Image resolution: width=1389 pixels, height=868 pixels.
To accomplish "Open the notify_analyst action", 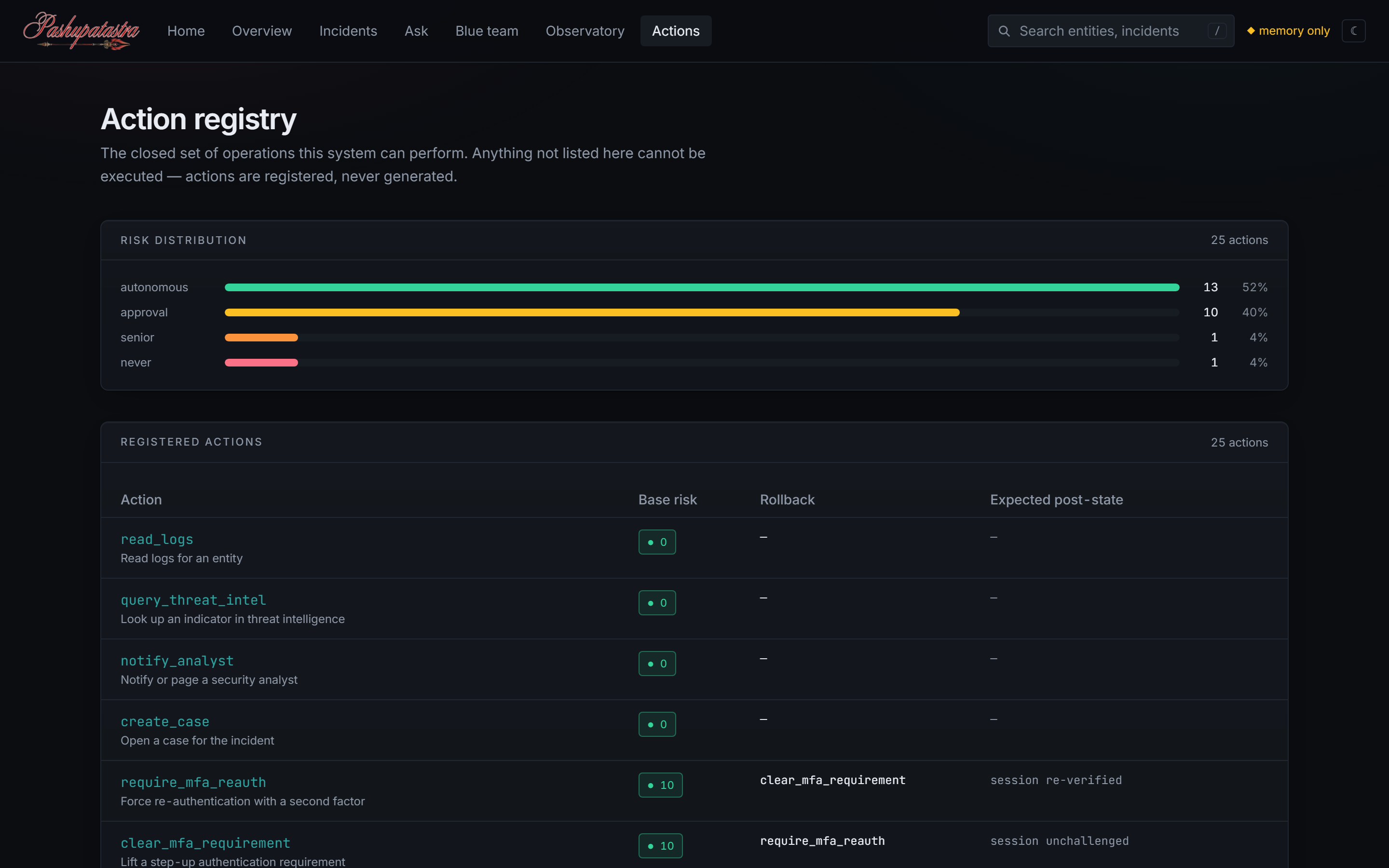I will tap(177, 661).
